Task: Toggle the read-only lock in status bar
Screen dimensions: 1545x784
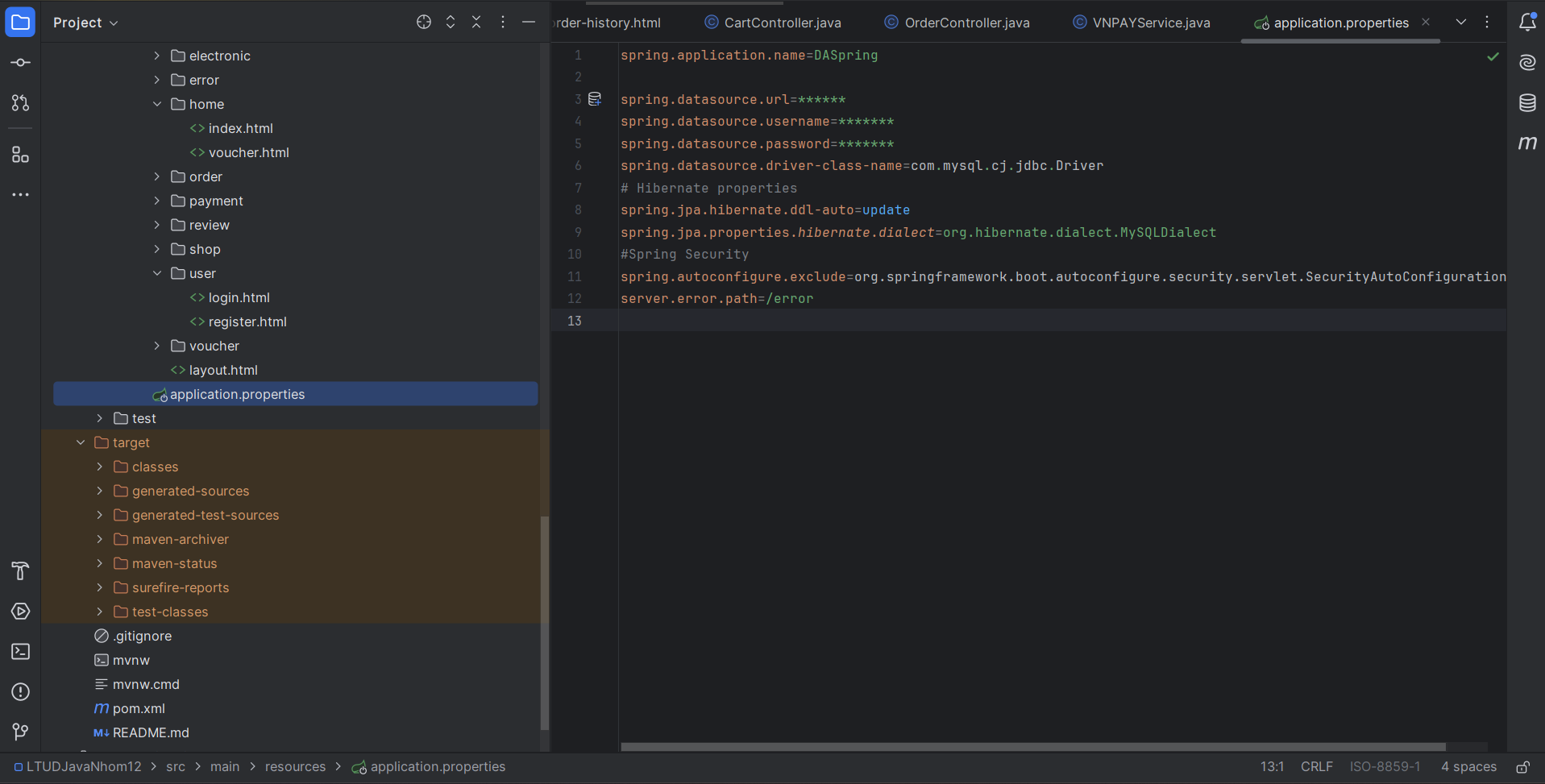Action: (1522, 767)
